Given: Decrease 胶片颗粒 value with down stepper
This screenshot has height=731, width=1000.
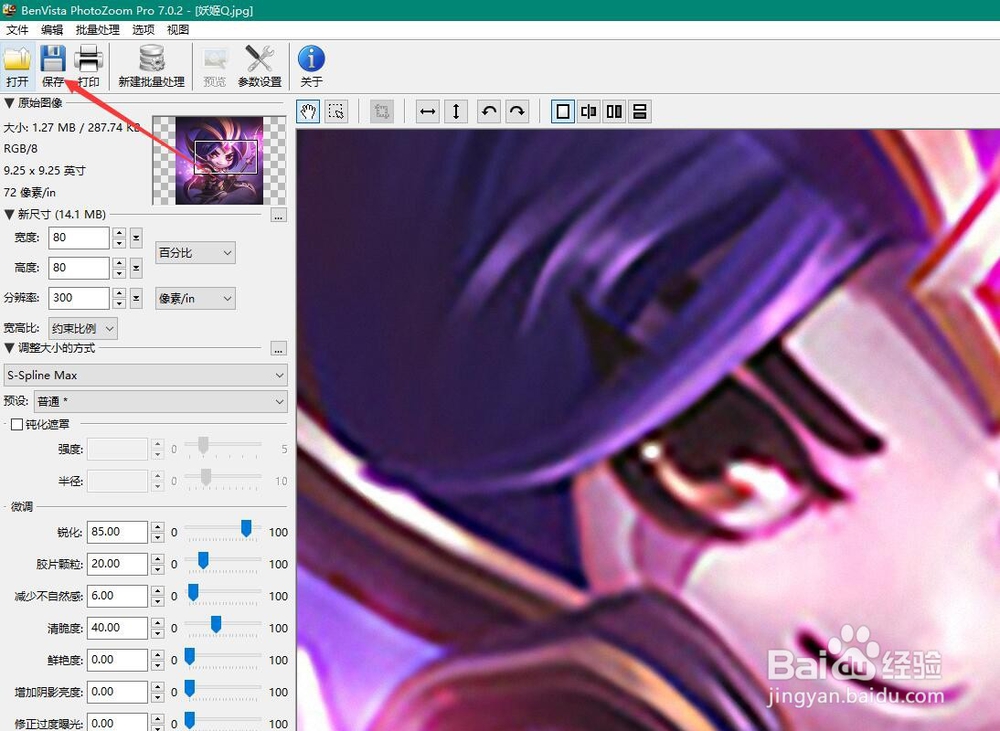Looking at the screenshot, I should [158, 569].
